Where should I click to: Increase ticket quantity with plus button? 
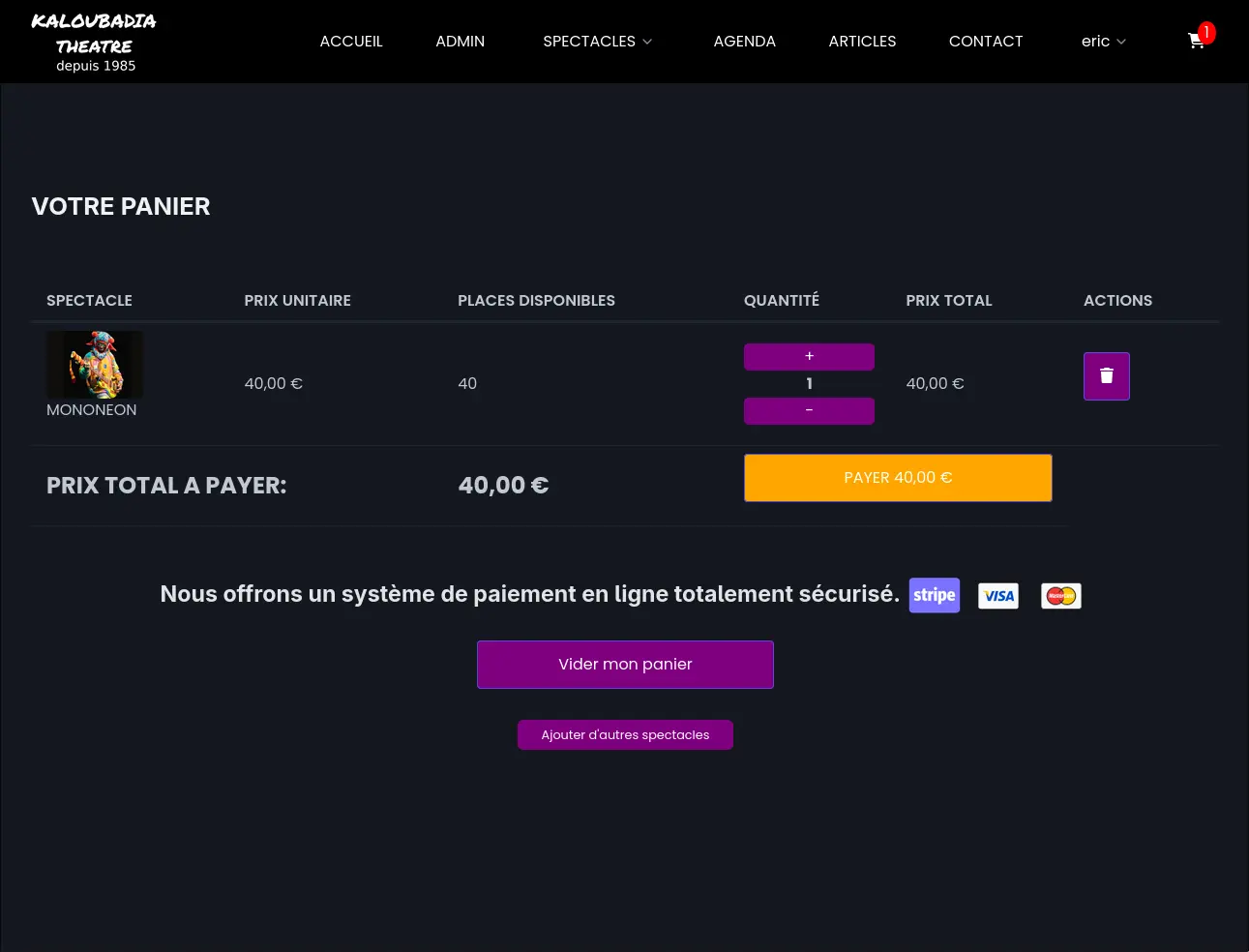point(809,356)
